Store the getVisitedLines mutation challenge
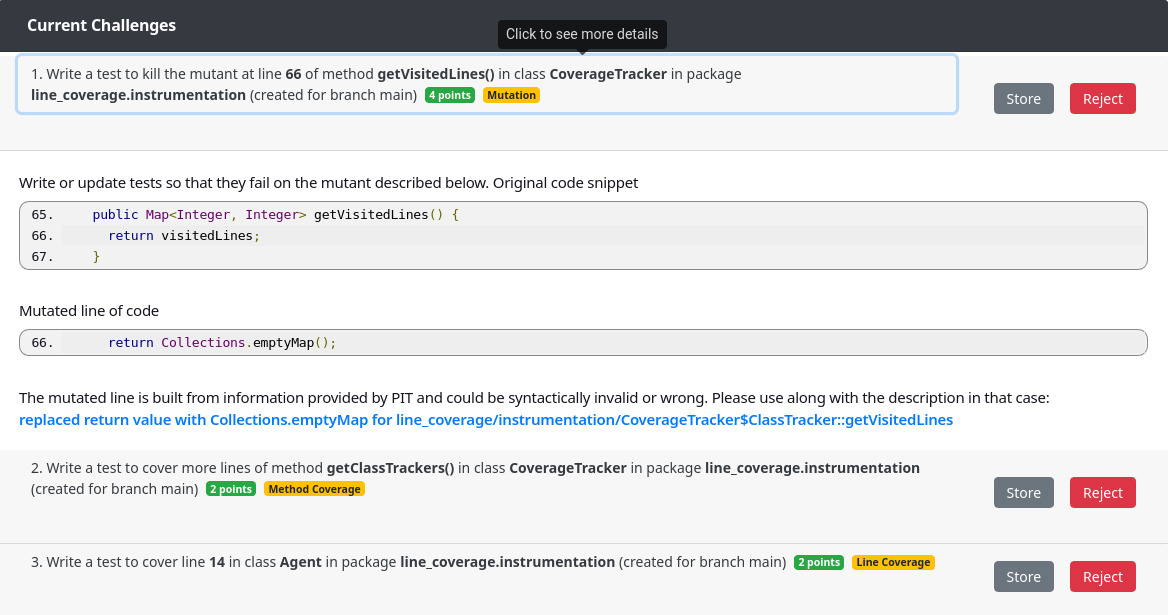The height and width of the screenshot is (615, 1168). pos(1023,99)
